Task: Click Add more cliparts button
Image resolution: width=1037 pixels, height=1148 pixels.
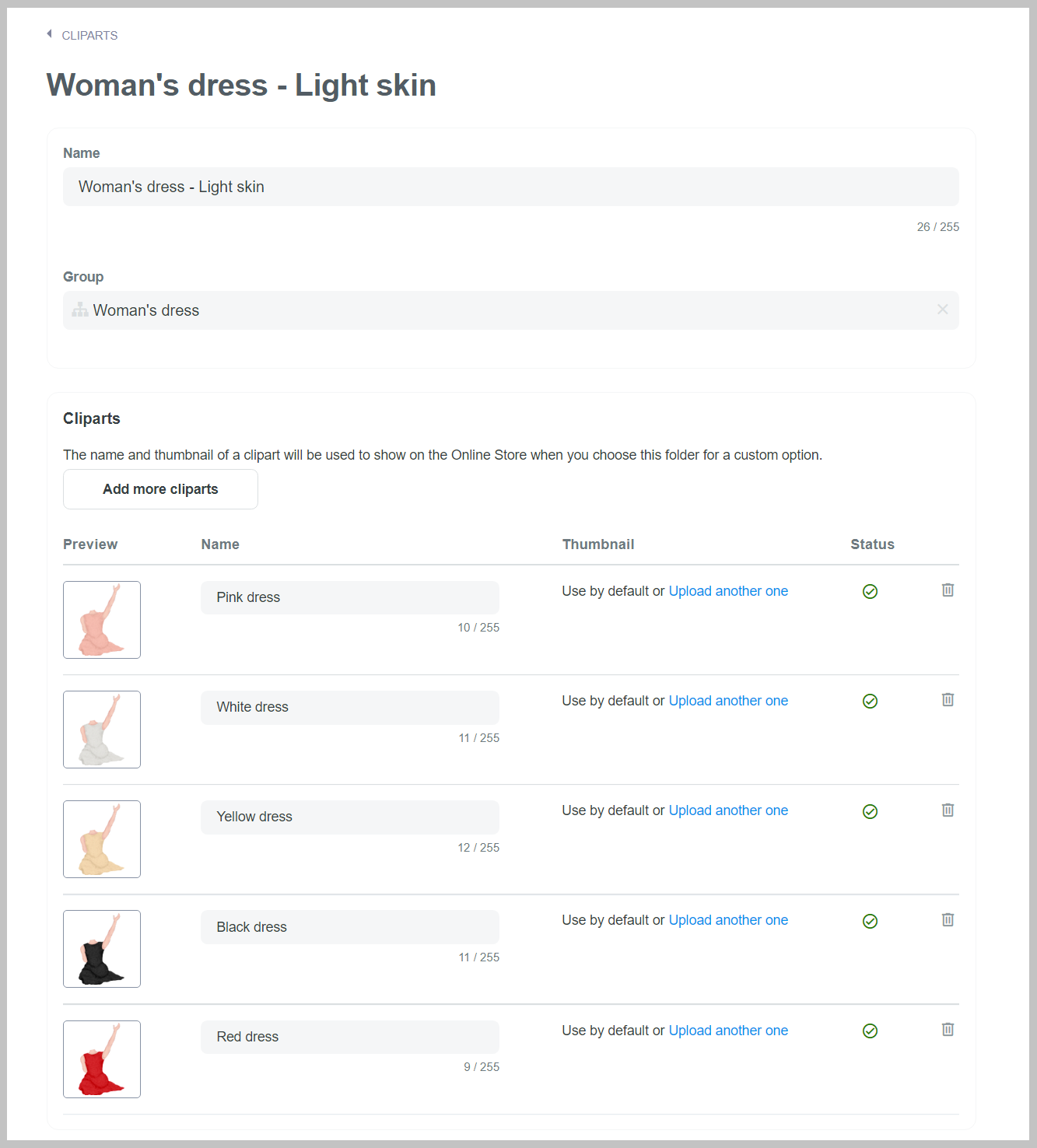Action: (160, 489)
